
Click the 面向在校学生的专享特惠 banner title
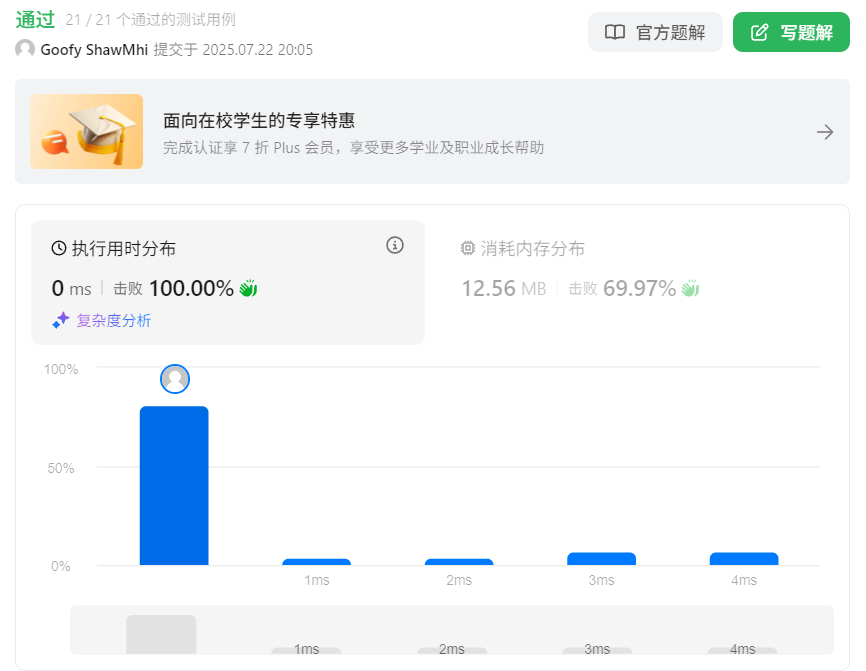click(x=259, y=120)
